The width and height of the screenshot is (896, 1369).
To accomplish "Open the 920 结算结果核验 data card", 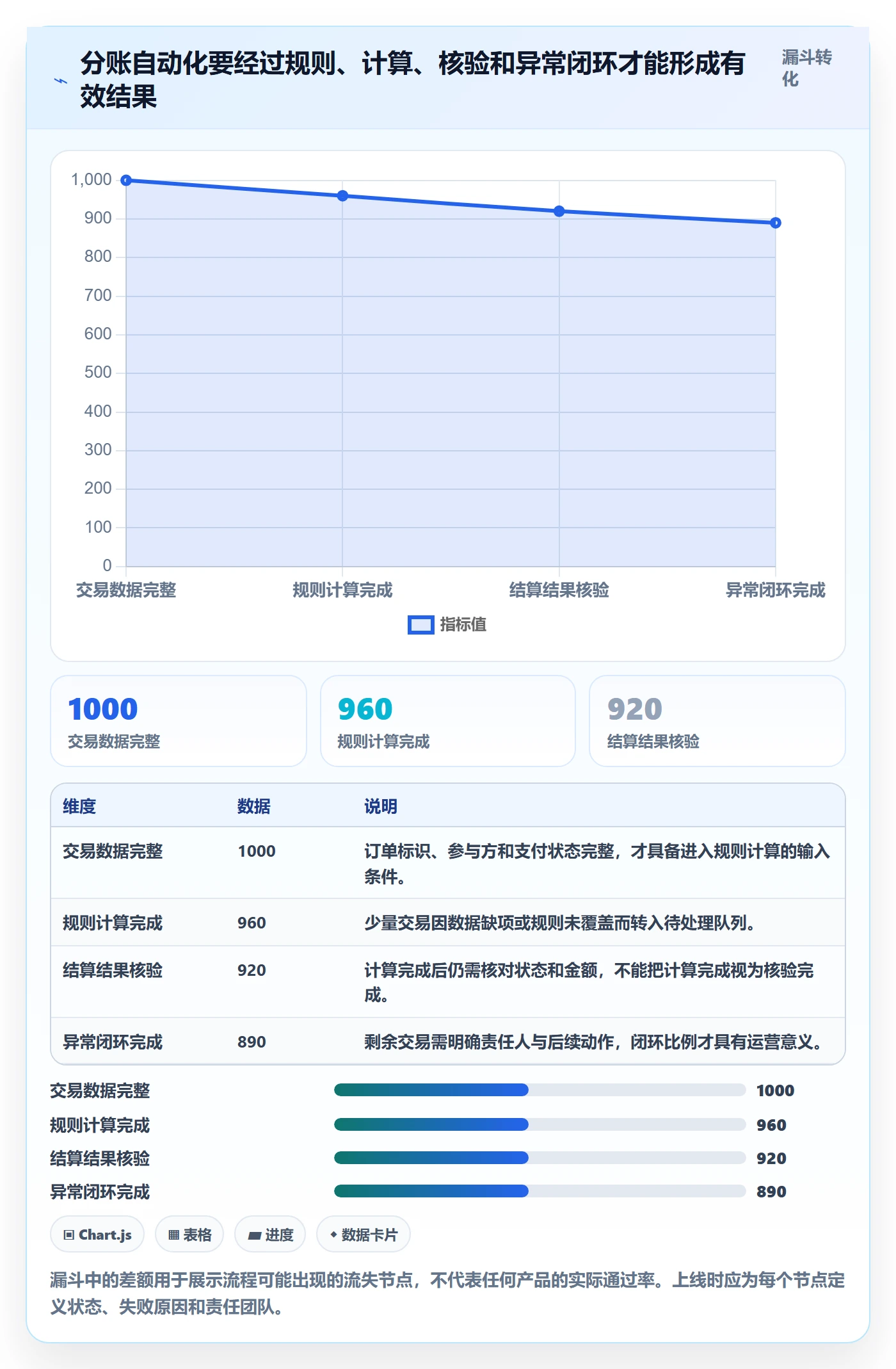I will 717,721.
